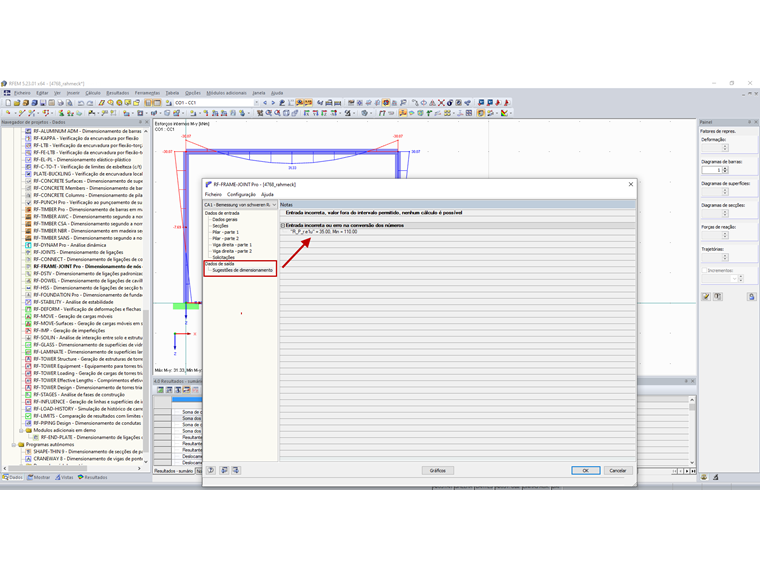
Task: Open Configuração menu in the dialog
Action: [241, 194]
